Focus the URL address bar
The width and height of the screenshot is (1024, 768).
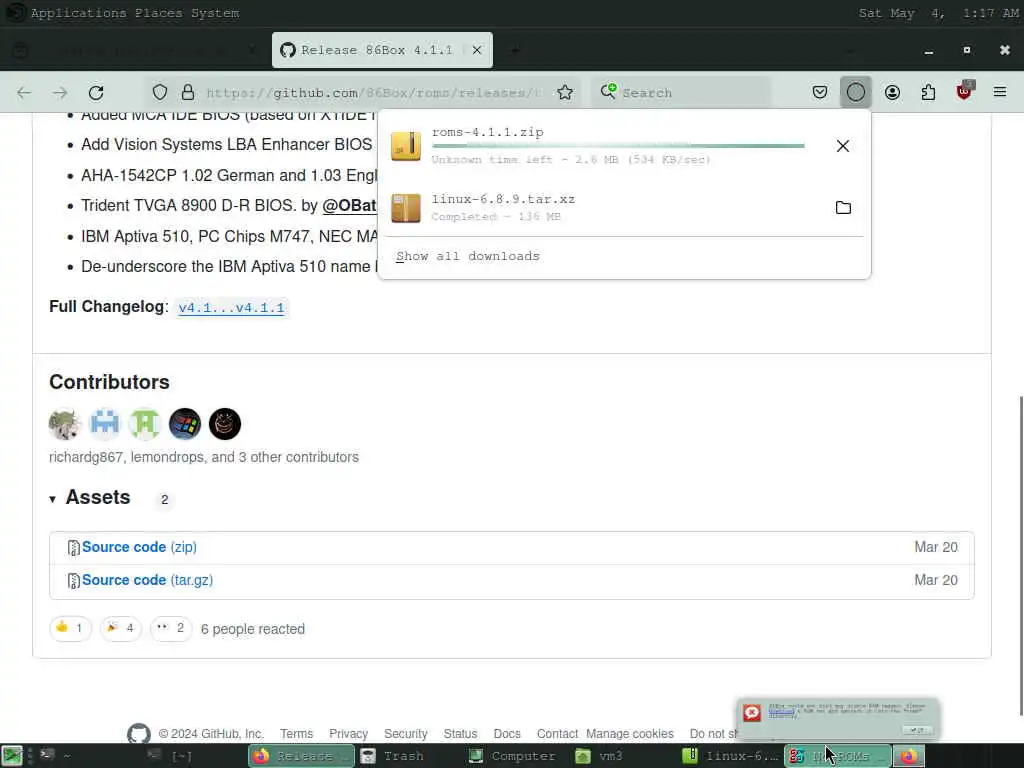(x=372, y=93)
